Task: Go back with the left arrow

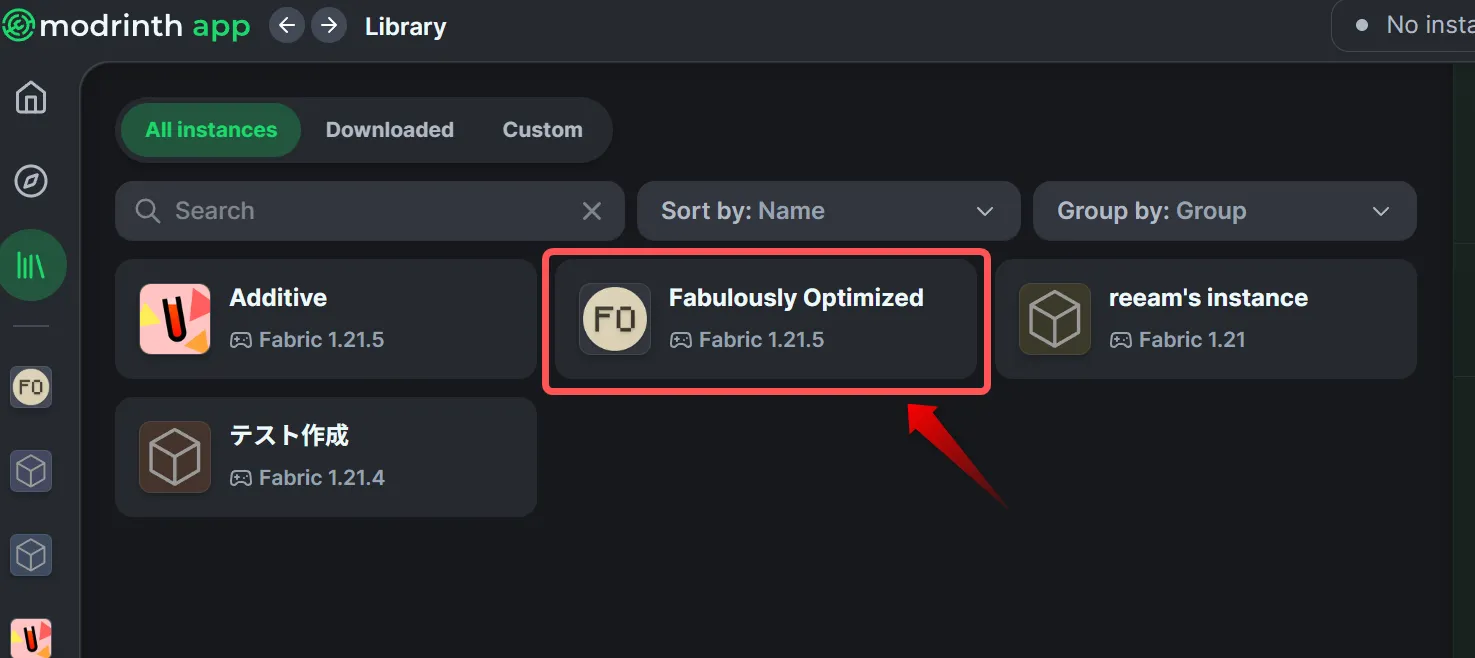Action: point(286,26)
